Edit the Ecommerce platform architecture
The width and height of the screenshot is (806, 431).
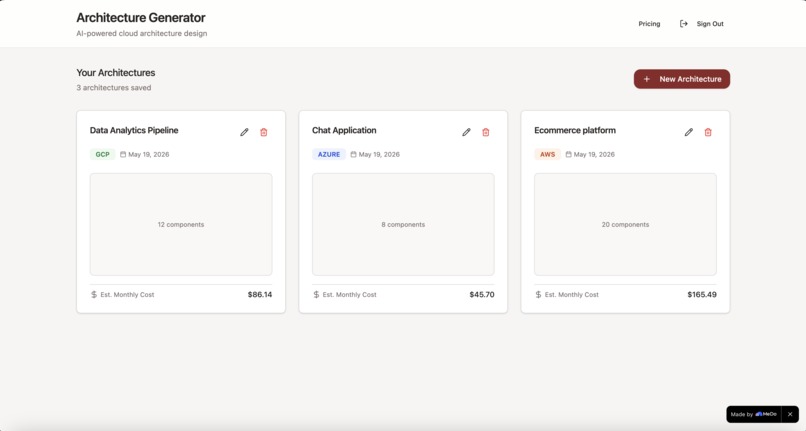coord(688,132)
